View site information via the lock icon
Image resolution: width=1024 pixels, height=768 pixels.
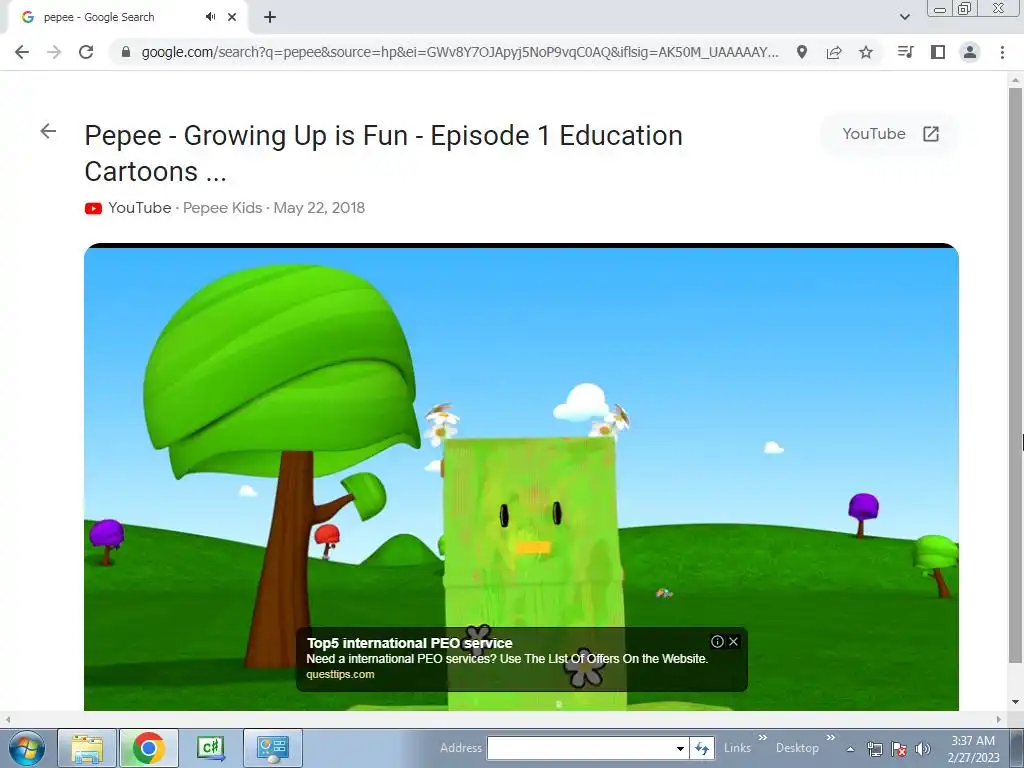tap(126, 52)
